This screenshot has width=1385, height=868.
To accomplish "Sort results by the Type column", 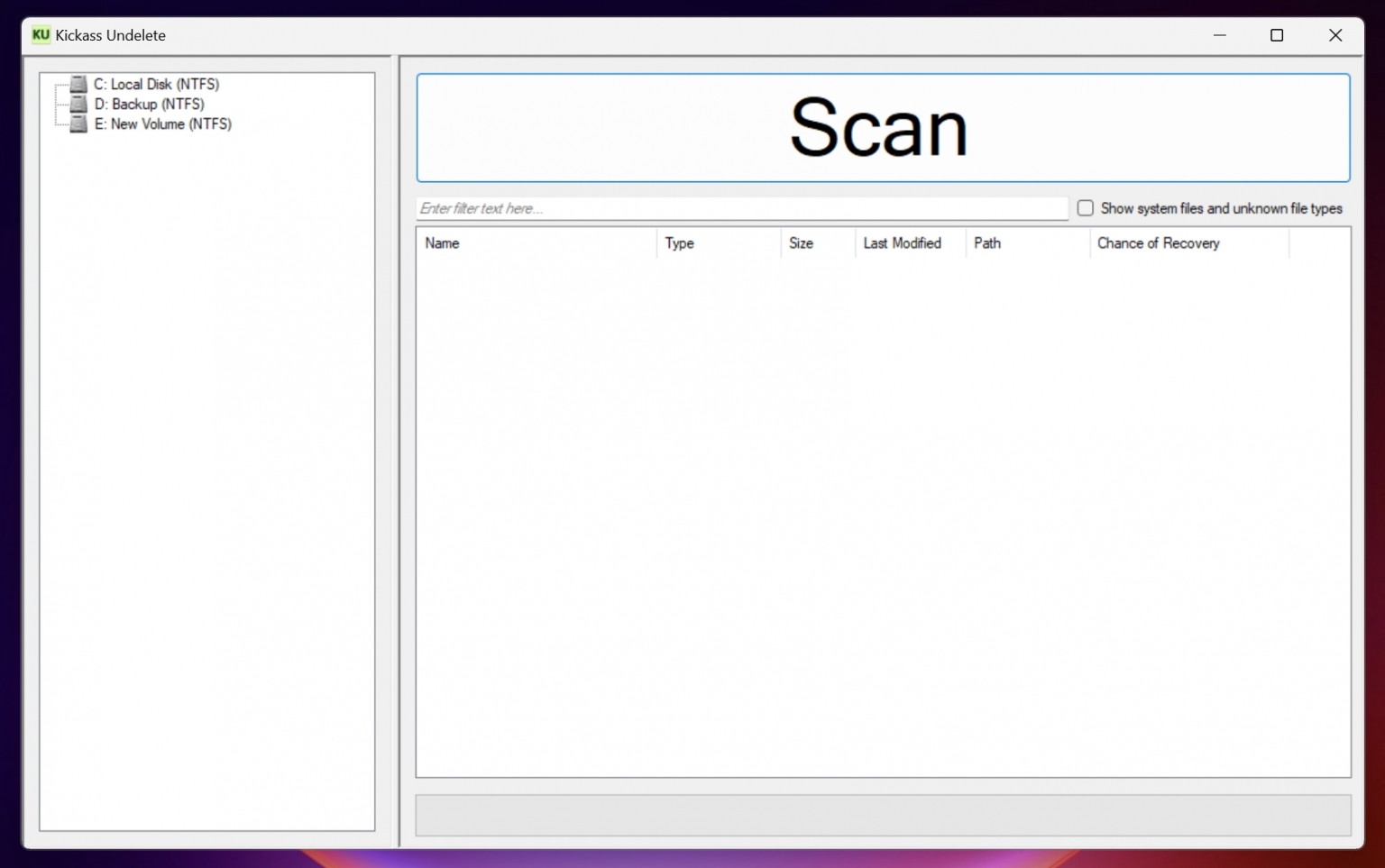I will point(718,243).
